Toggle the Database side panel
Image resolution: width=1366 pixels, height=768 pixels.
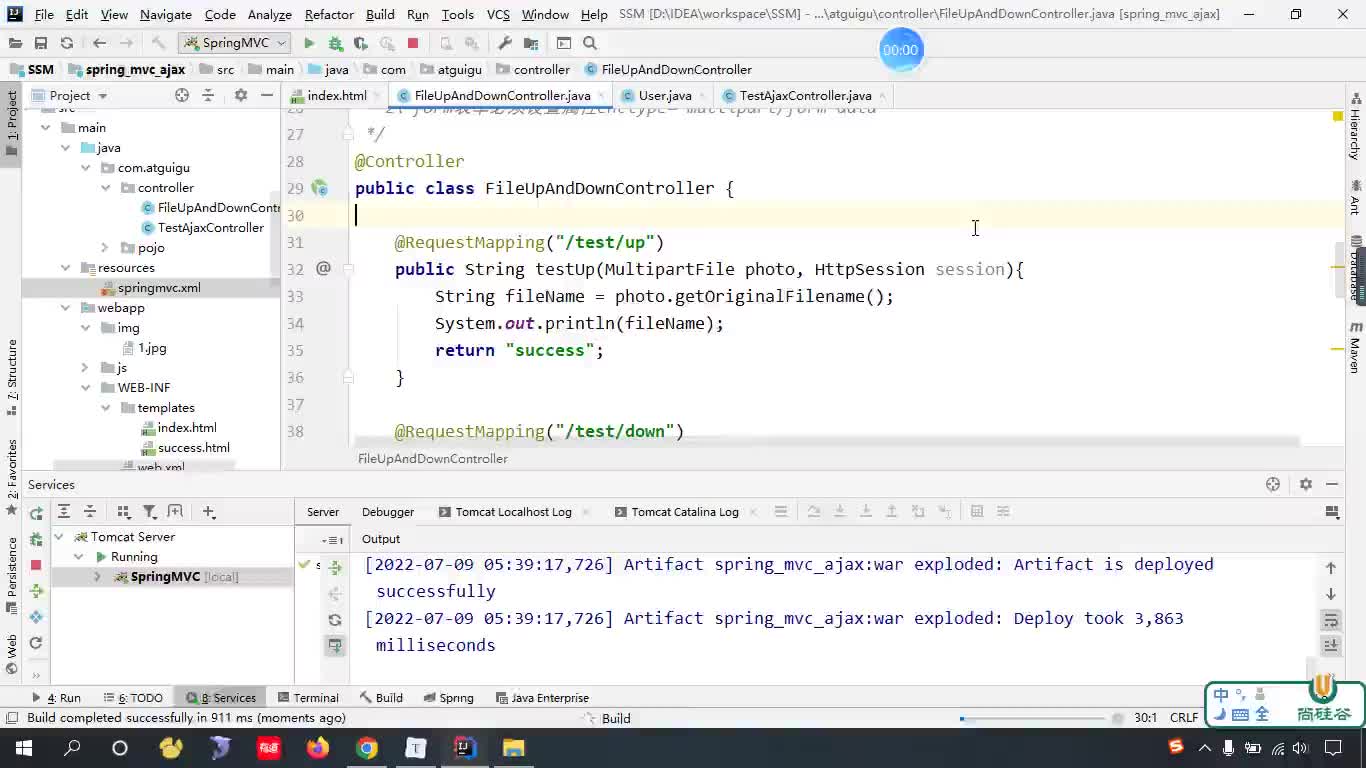tap(1356, 268)
